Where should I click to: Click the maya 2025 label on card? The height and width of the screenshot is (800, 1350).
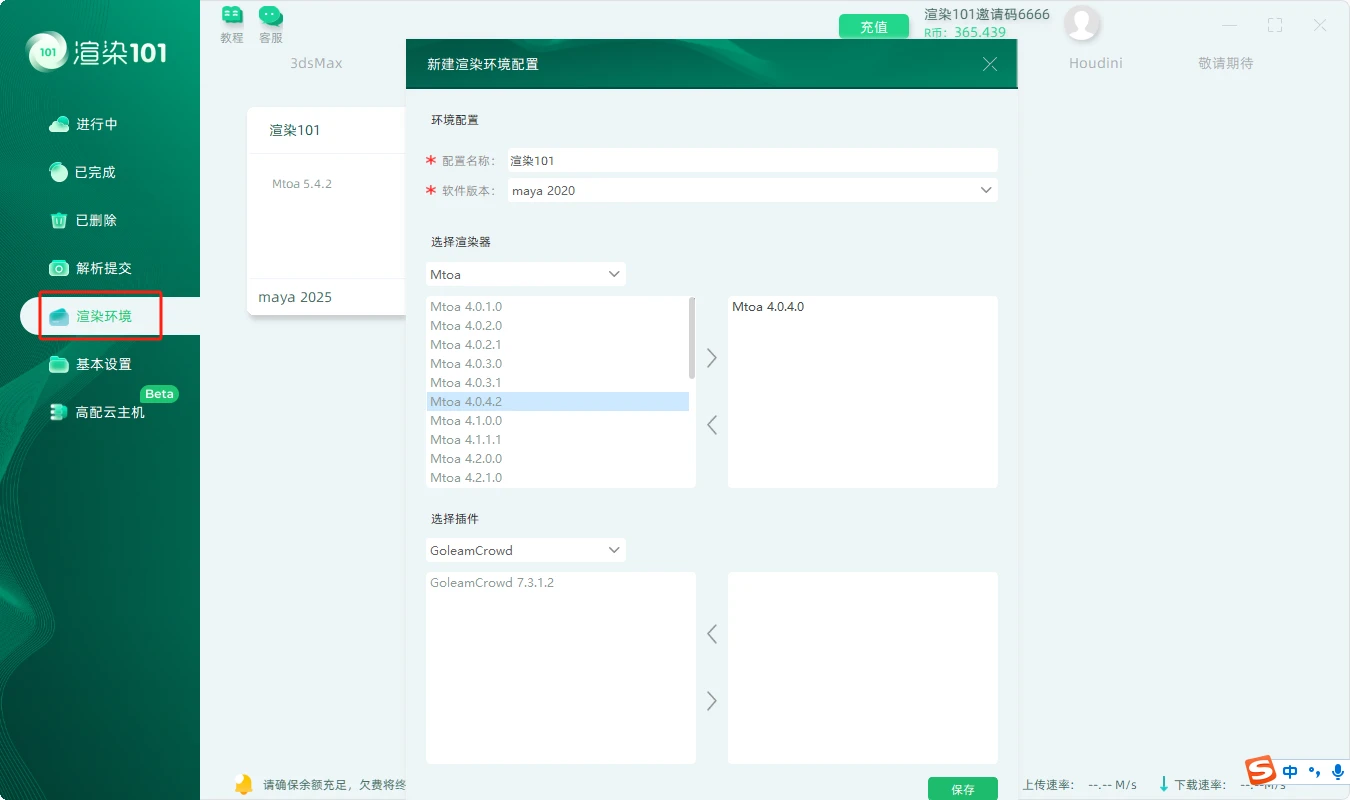pyautogui.click(x=295, y=297)
